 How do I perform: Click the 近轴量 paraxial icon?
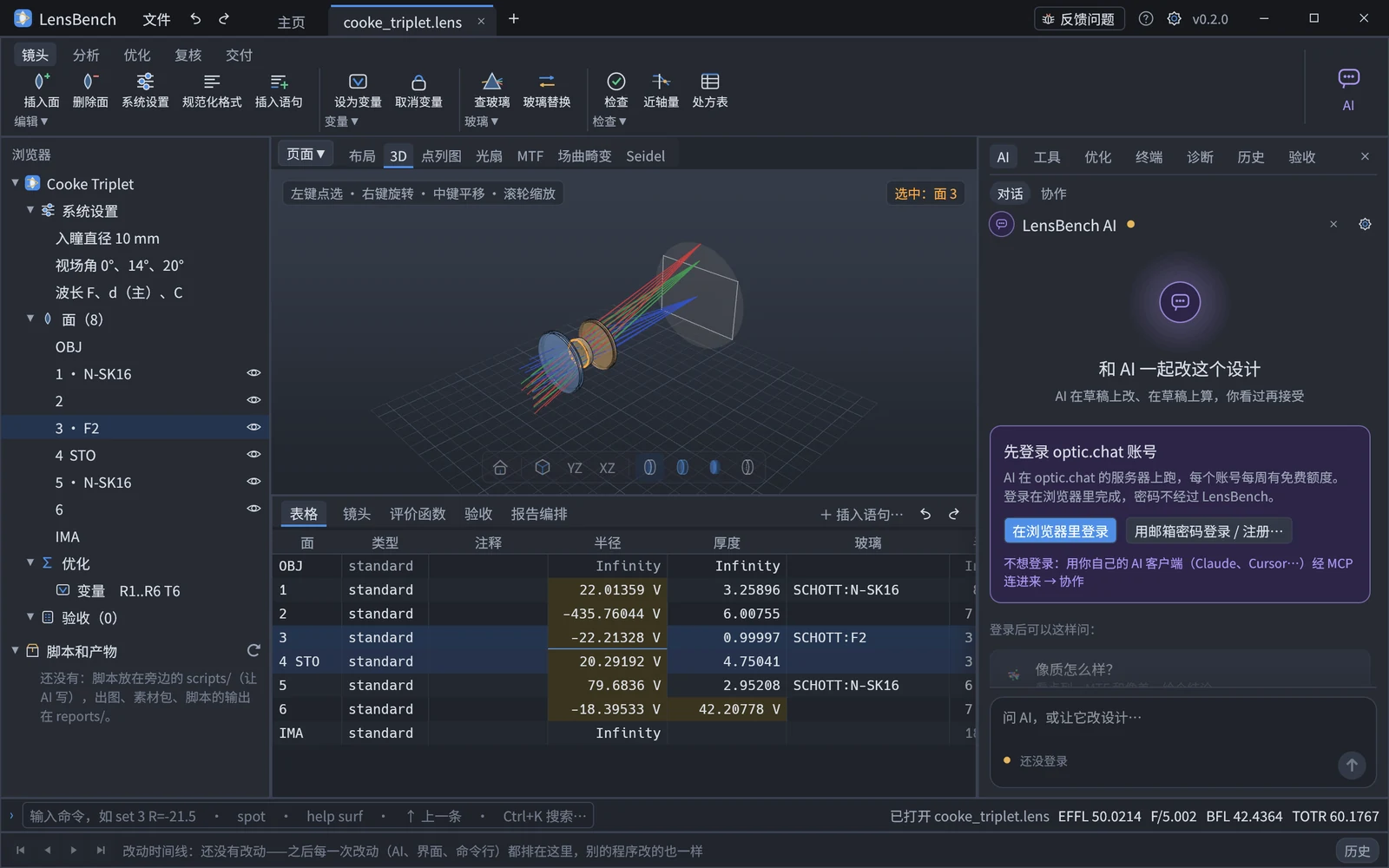coord(661,82)
